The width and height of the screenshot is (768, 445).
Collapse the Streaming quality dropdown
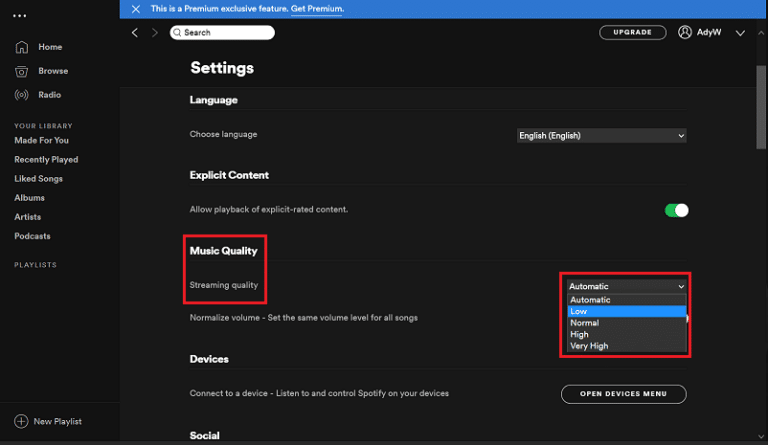(x=626, y=286)
